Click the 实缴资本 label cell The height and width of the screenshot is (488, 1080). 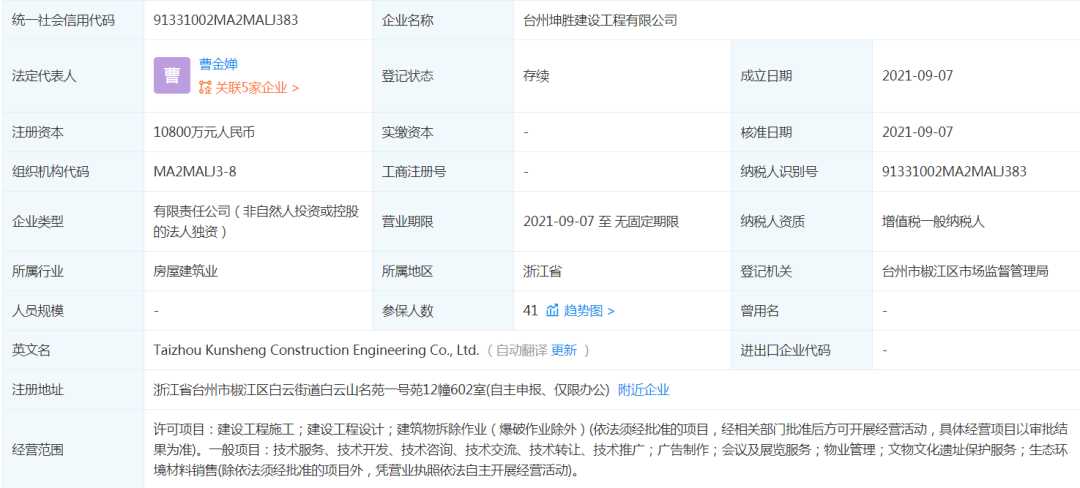pos(442,132)
